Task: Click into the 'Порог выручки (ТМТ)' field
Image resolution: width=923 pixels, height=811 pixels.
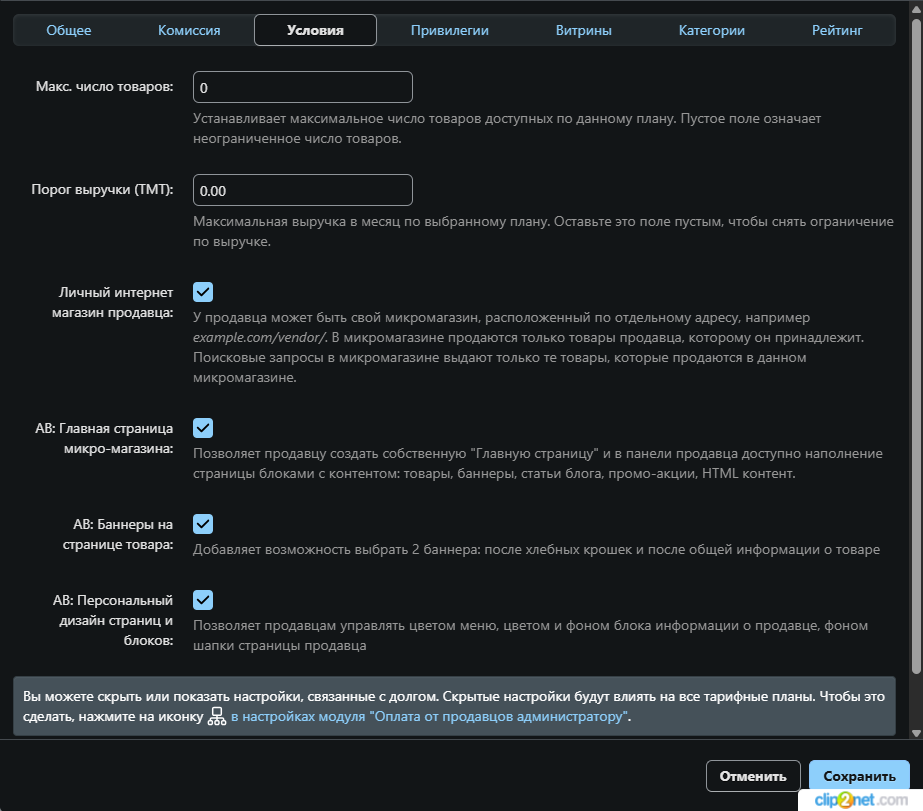Action: click(x=302, y=190)
